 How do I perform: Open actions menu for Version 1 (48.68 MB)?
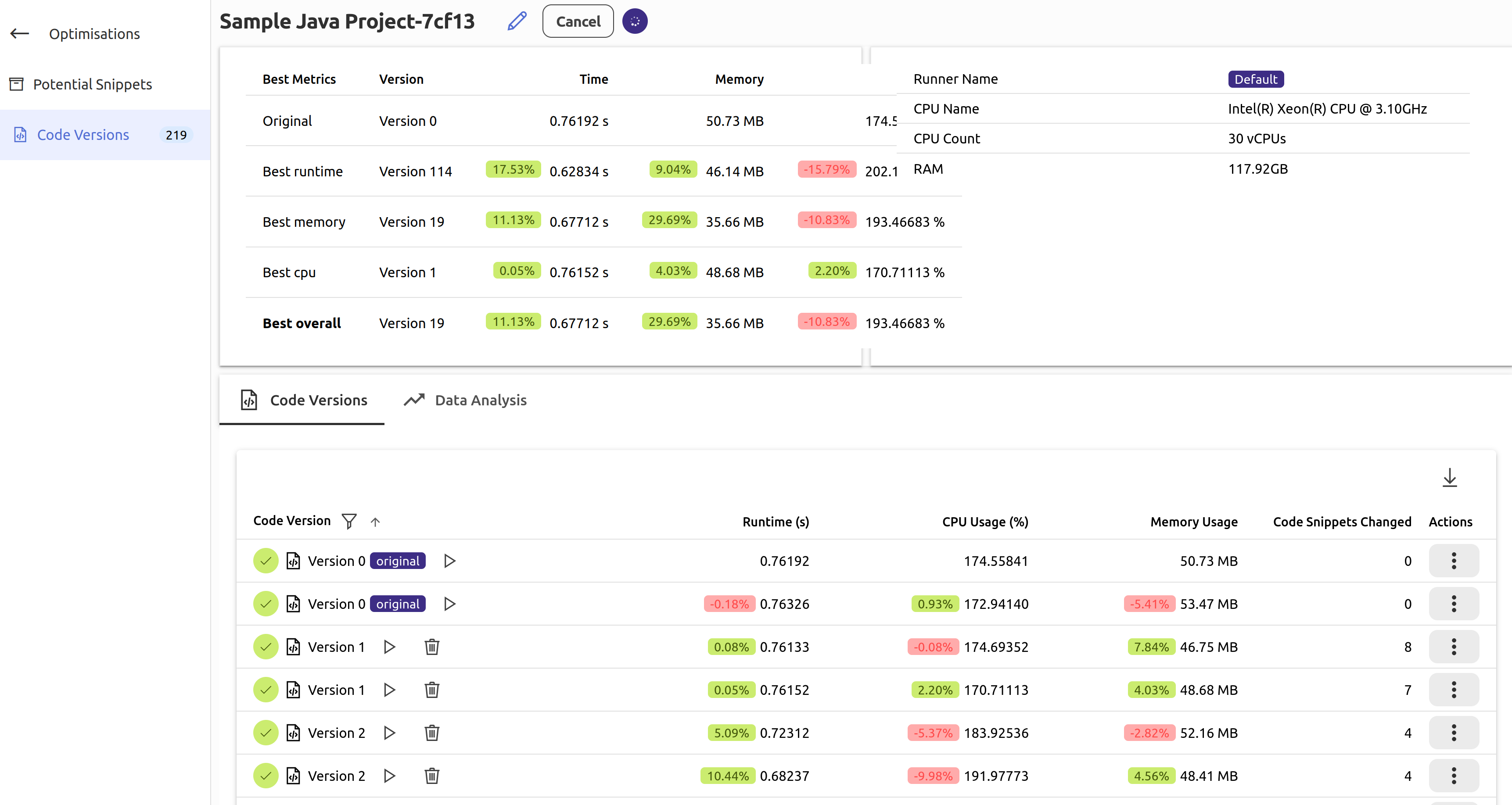pyautogui.click(x=1453, y=690)
